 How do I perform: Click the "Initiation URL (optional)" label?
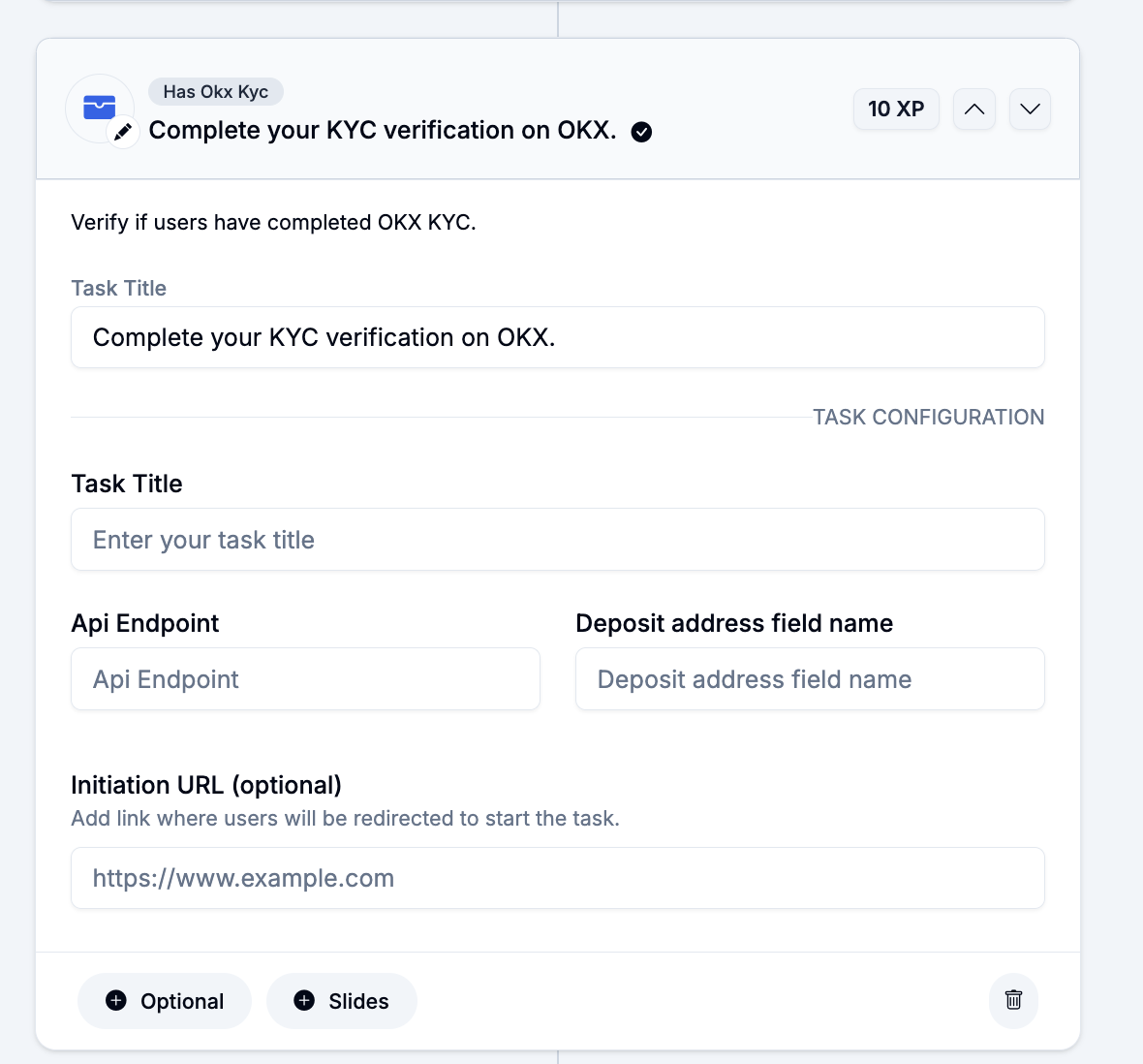206,785
